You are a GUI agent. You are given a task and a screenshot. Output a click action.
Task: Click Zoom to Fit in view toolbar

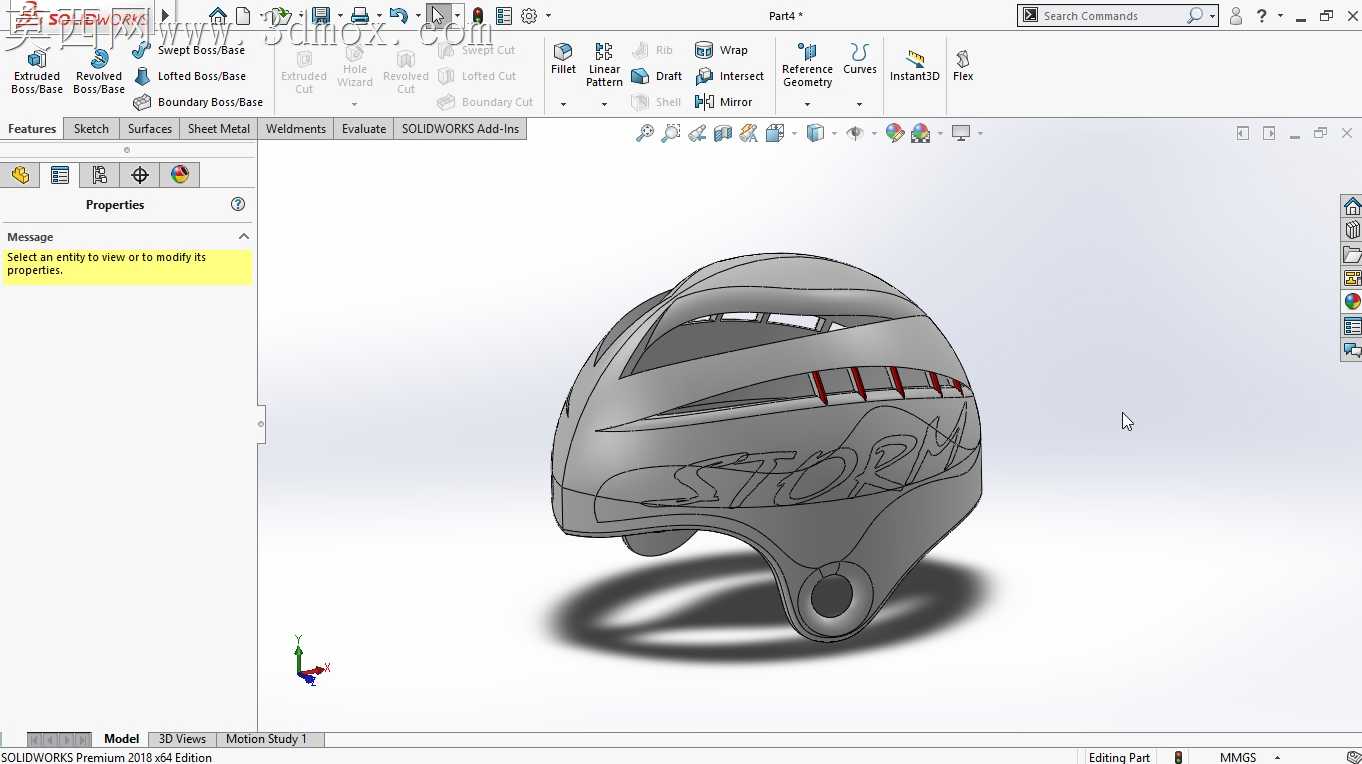[x=645, y=133]
